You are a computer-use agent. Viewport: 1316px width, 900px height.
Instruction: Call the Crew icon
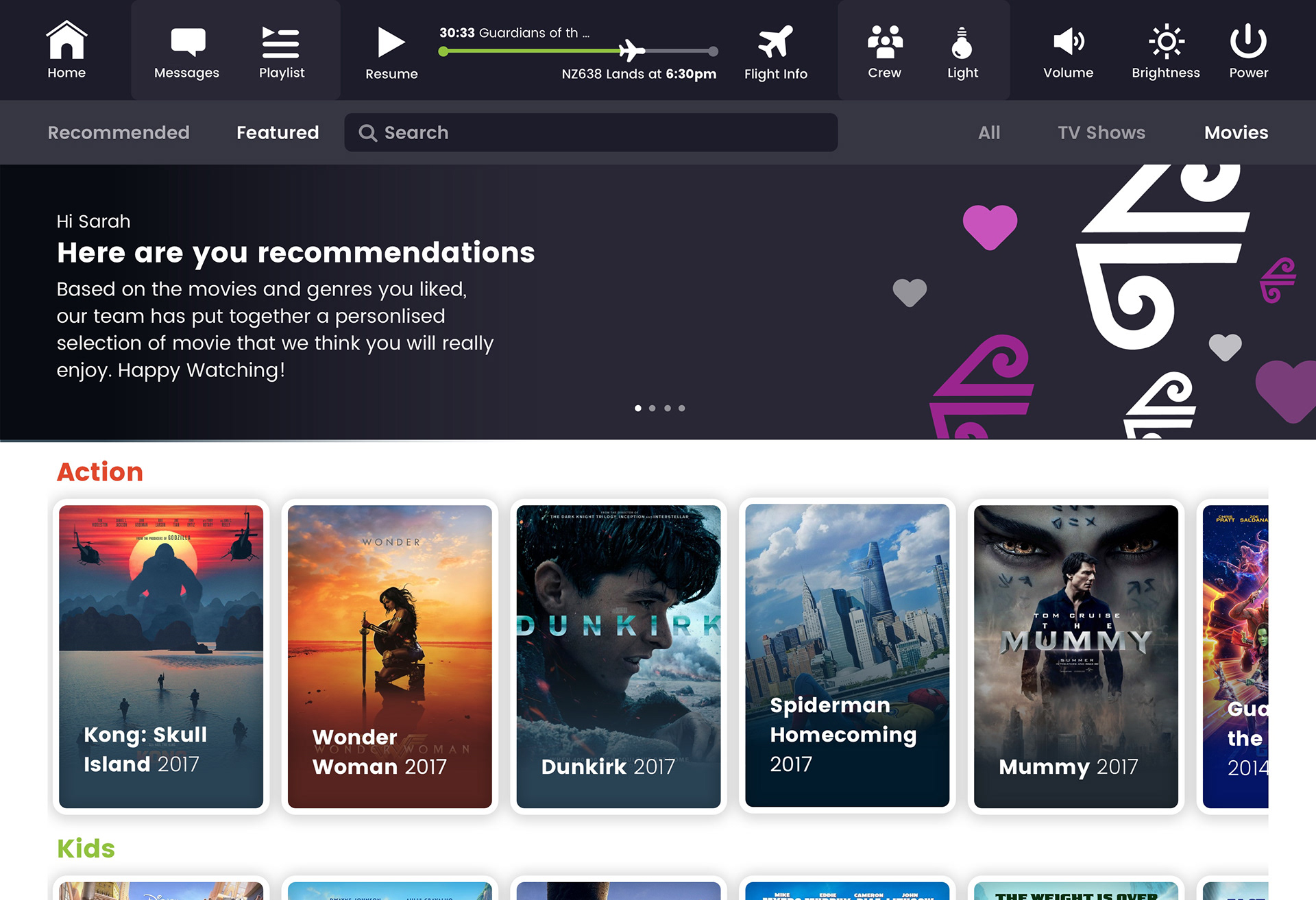[885, 41]
